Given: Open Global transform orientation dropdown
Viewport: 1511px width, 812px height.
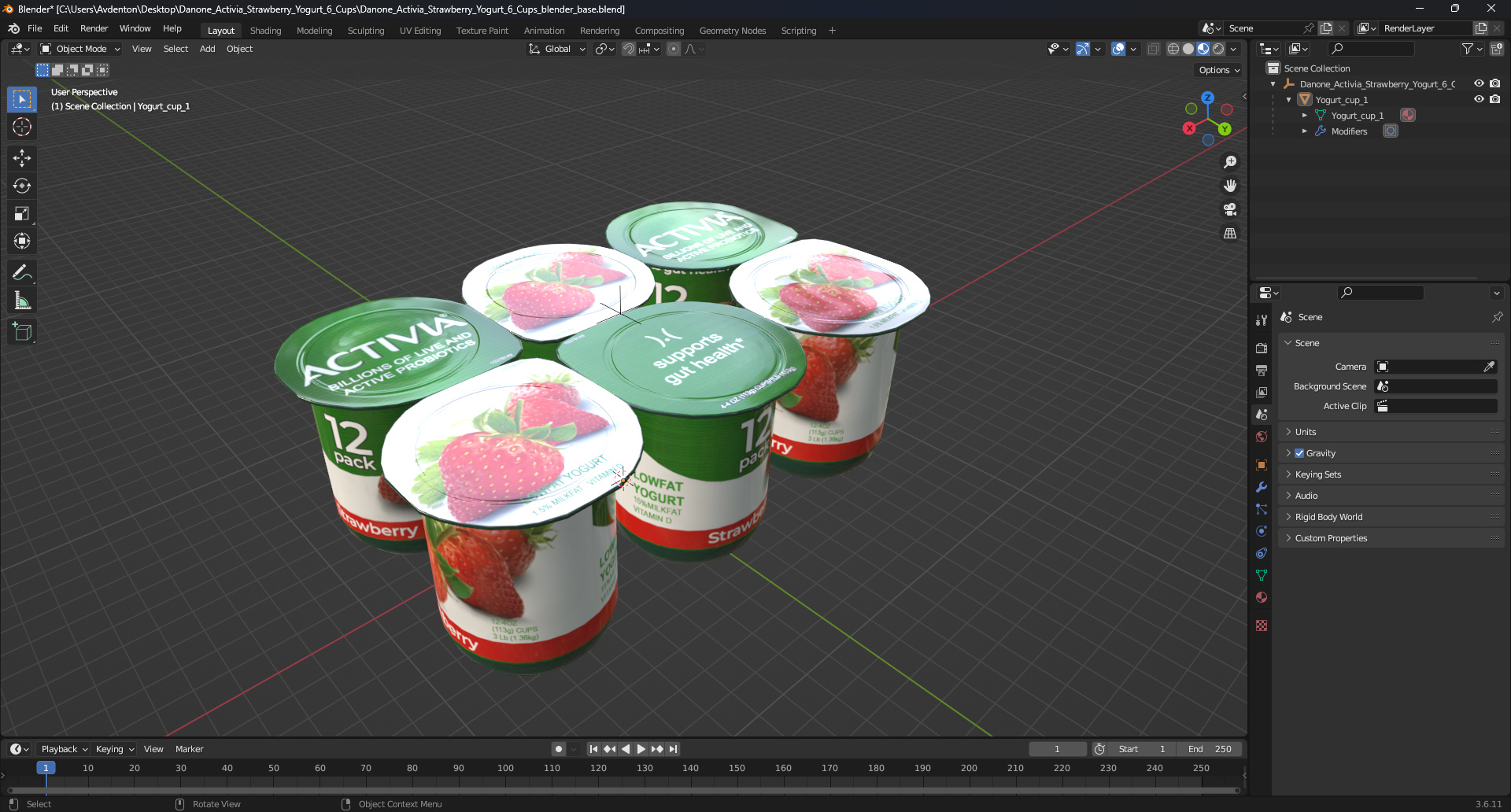Looking at the screenshot, I should pyautogui.click(x=557, y=49).
